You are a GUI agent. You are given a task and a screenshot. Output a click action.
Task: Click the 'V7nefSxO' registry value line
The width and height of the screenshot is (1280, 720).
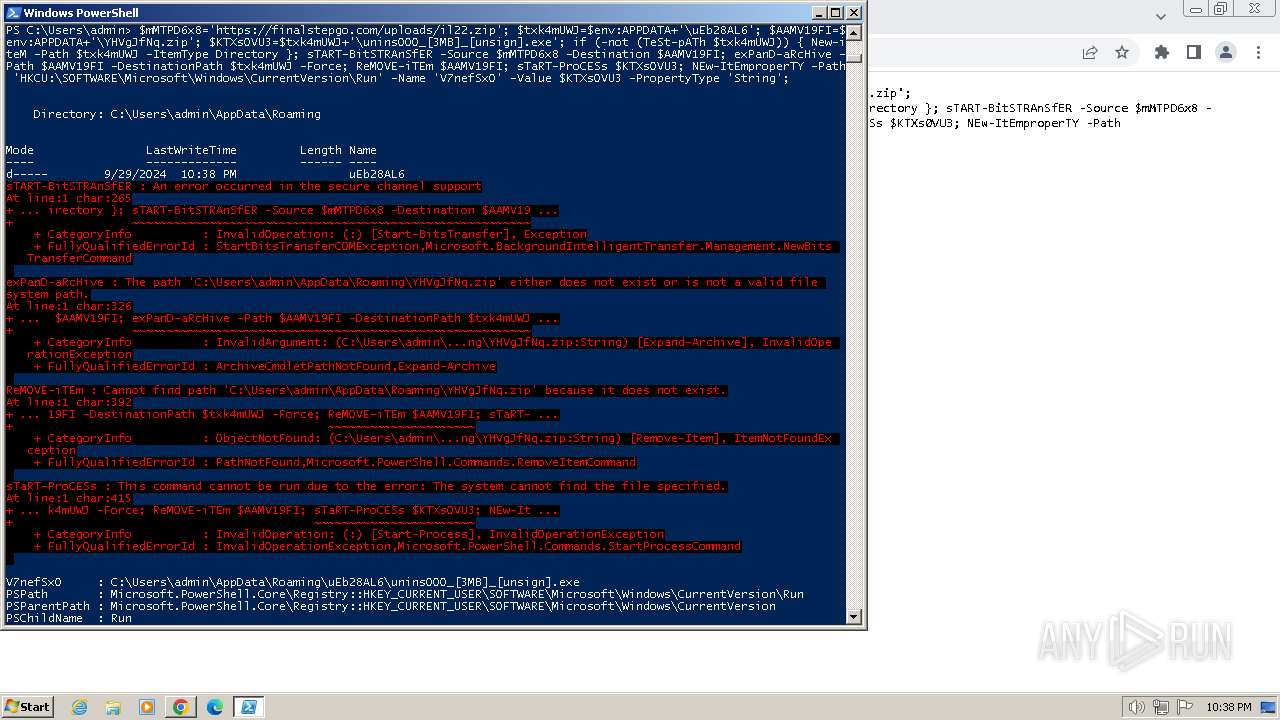pos(292,582)
